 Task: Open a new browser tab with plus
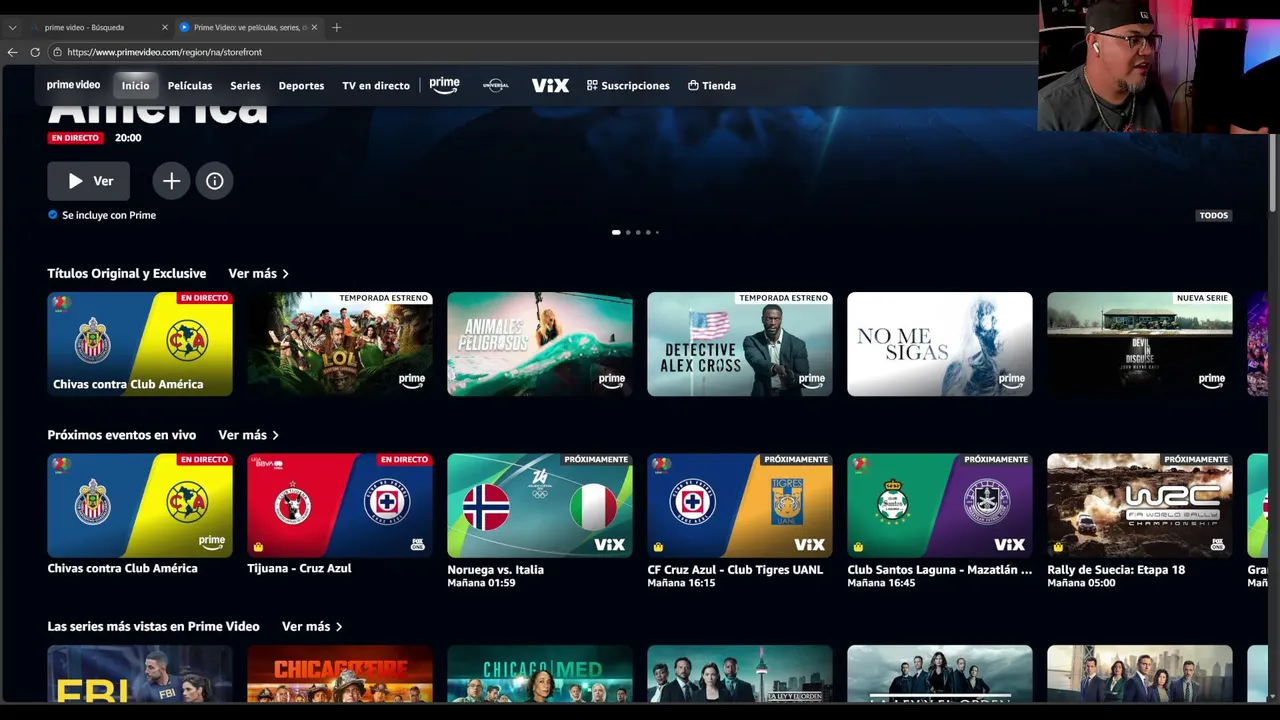coord(336,27)
